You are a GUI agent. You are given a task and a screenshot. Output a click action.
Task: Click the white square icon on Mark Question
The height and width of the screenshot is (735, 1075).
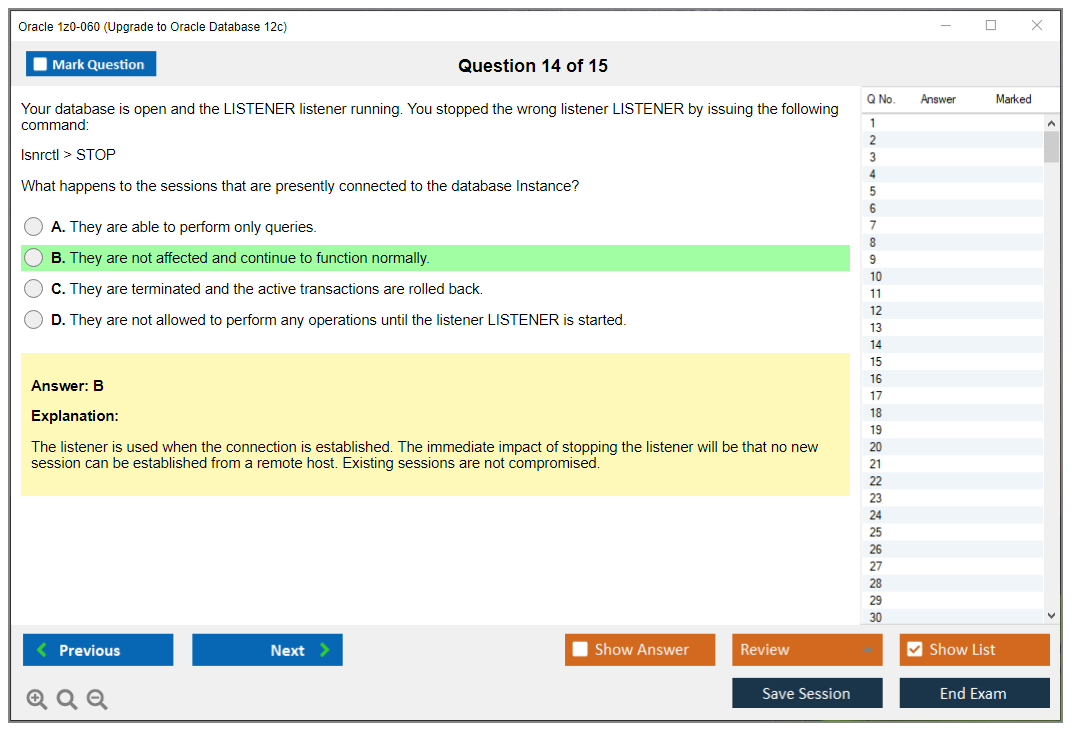coord(40,63)
